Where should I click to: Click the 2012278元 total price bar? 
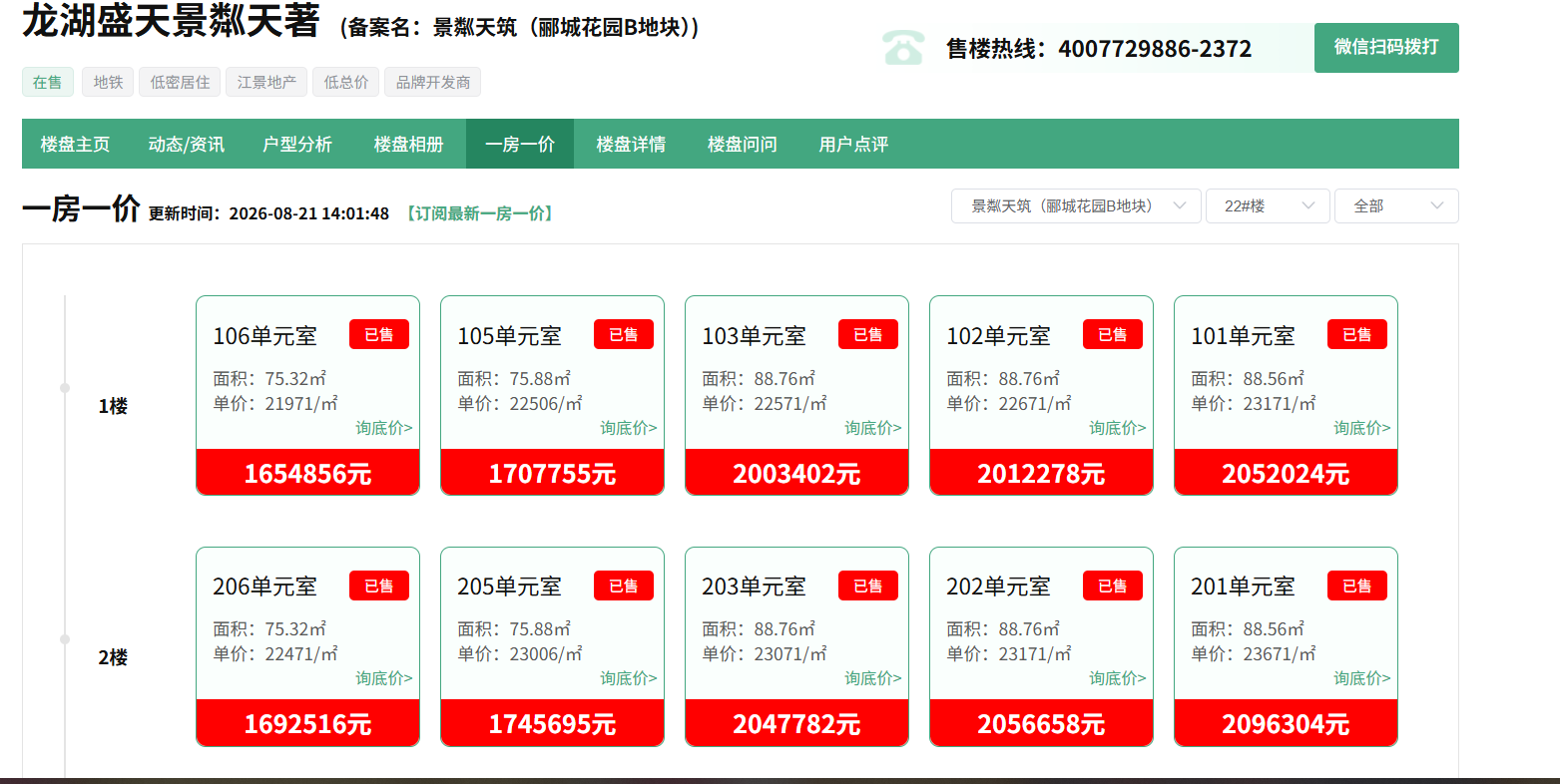(x=1042, y=472)
